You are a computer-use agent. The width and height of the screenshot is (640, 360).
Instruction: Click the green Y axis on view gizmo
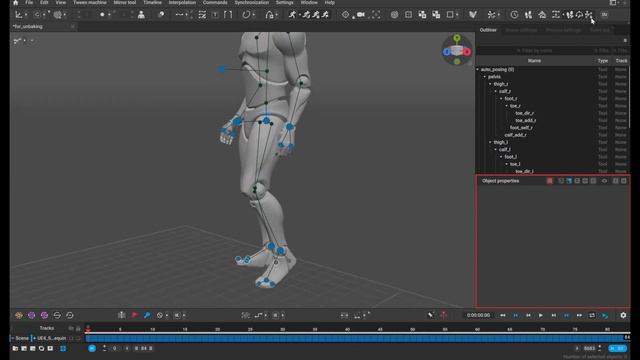[457, 38]
